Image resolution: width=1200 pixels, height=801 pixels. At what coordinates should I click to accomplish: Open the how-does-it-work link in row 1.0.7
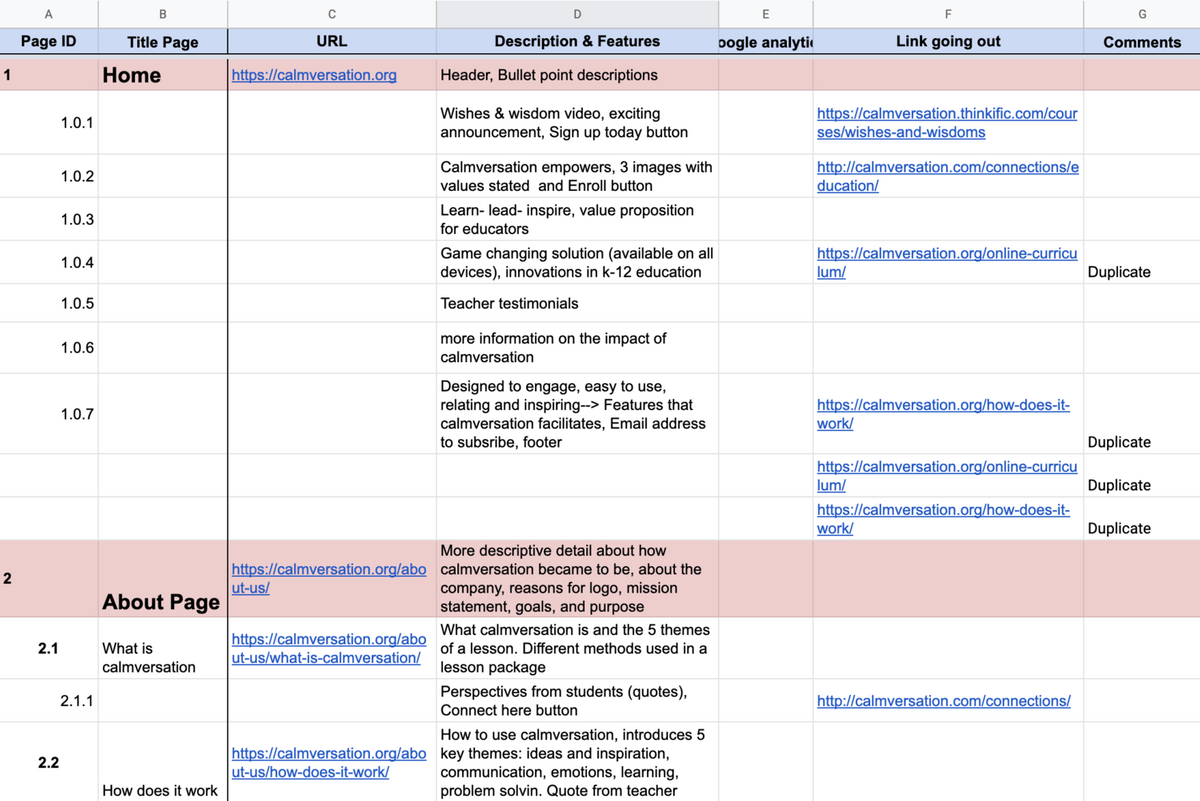943,414
